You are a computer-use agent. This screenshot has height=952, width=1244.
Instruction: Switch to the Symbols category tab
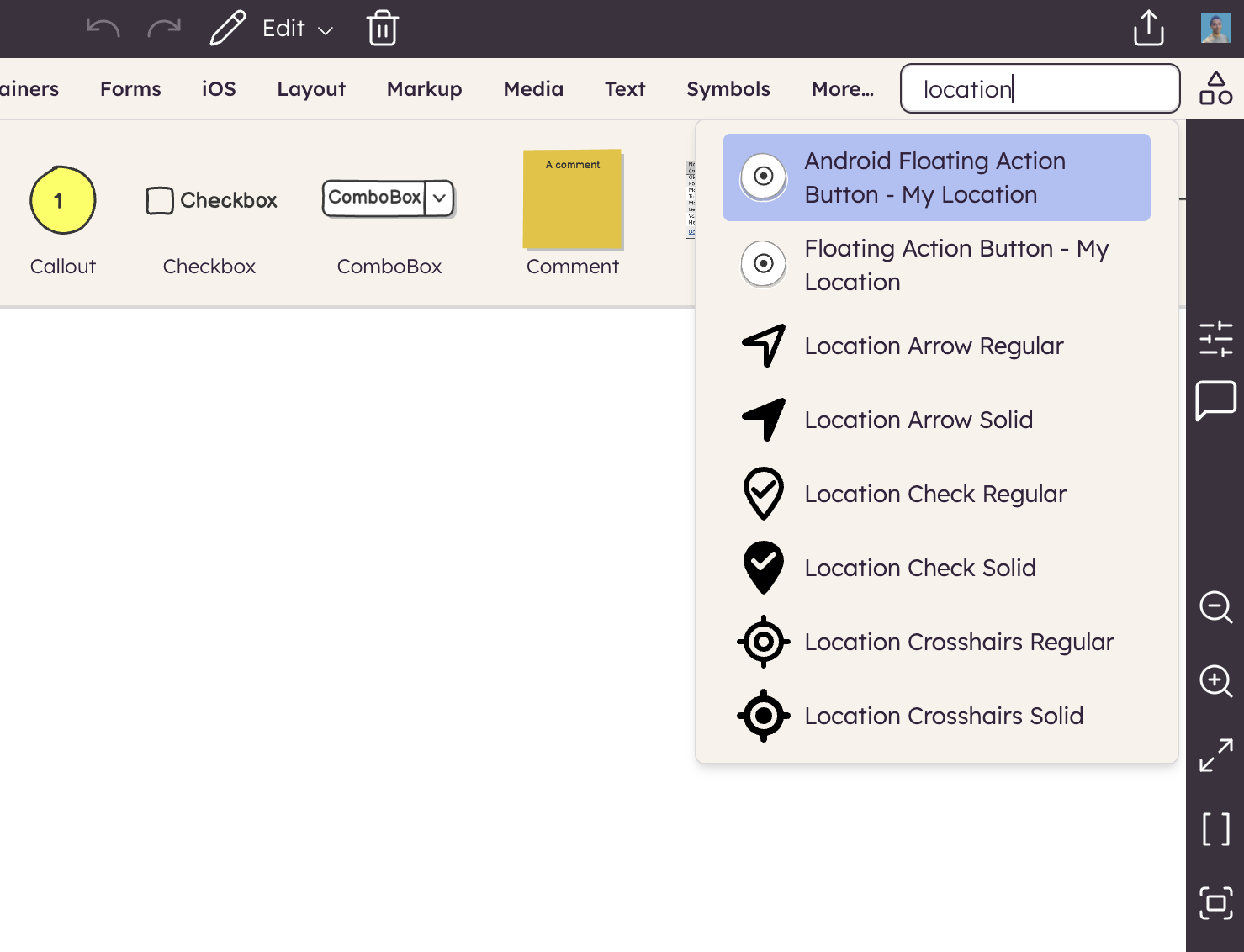click(x=728, y=89)
